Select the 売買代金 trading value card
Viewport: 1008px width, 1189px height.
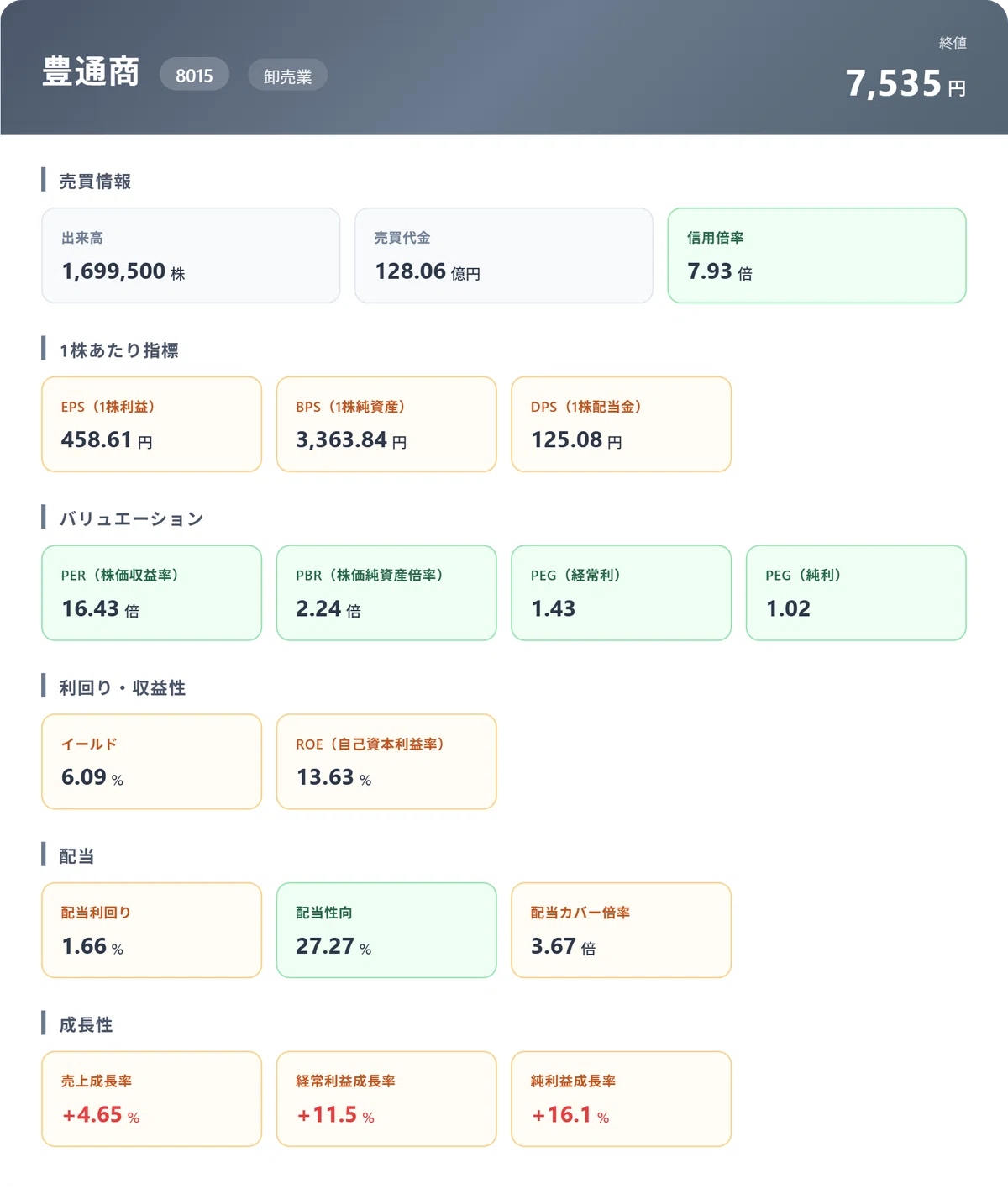click(x=504, y=255)
